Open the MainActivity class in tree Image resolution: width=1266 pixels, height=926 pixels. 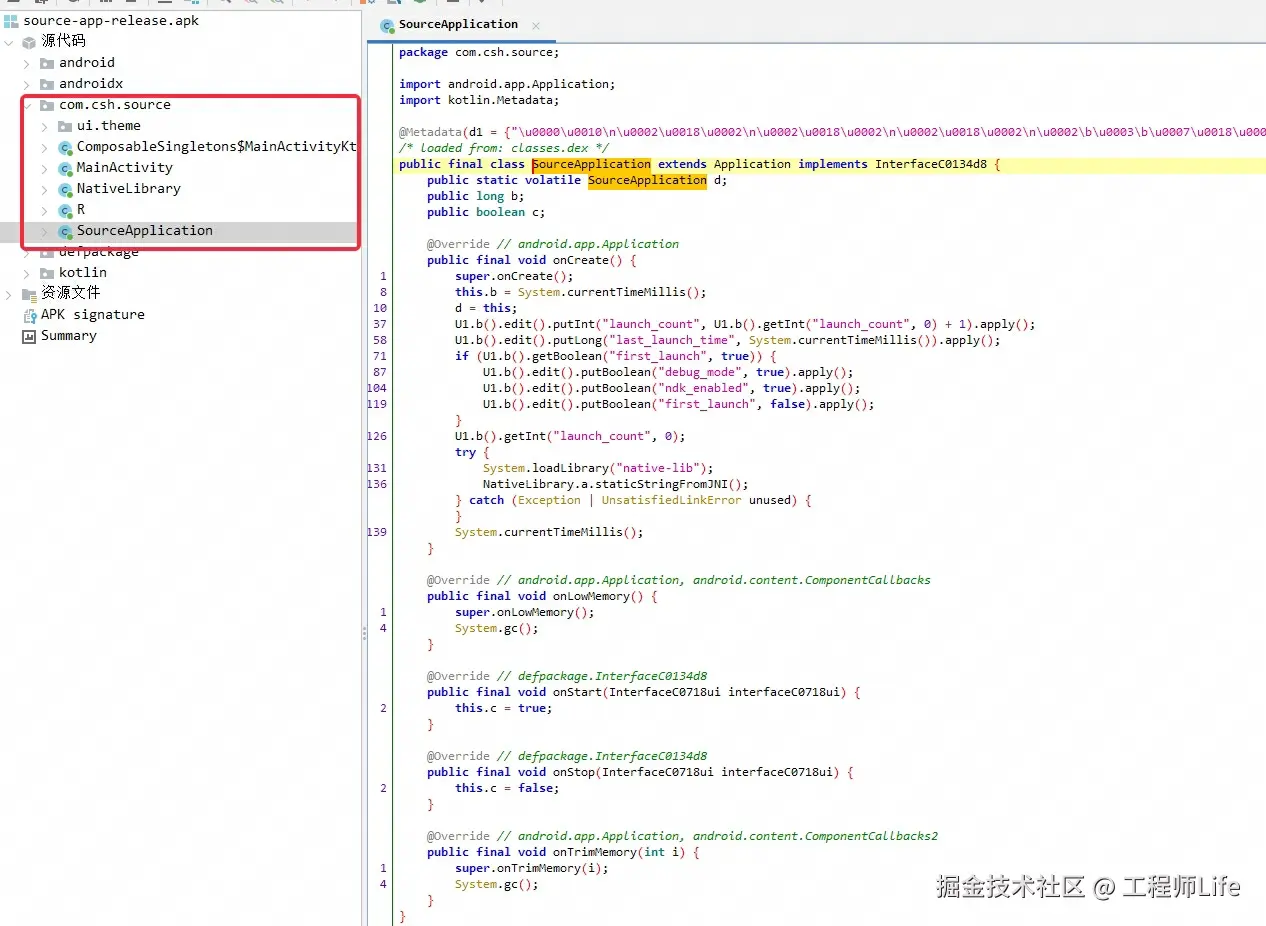coord(125,168)
